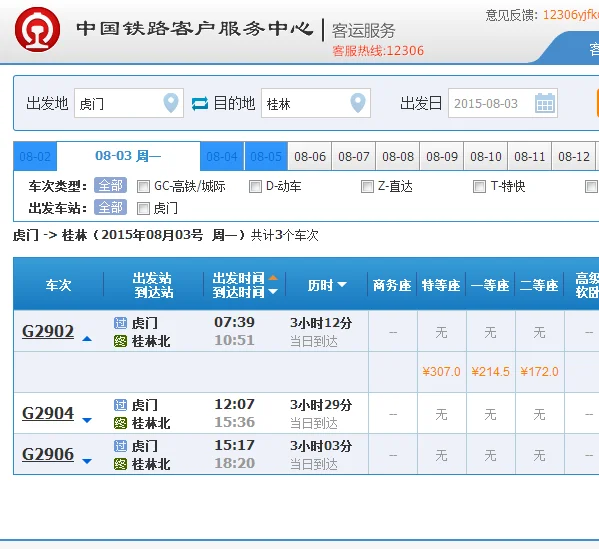Click the ¥214.5 一等座 price
Image resolution: width=599 pixels, height=549 pixels.
(490, 372)
